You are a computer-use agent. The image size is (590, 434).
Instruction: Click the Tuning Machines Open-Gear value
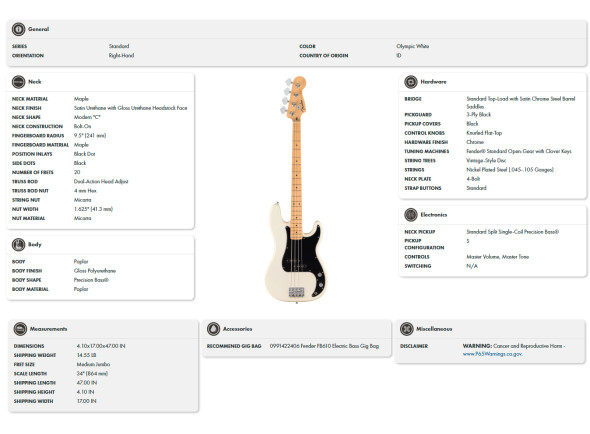click(x=519, y=151)
